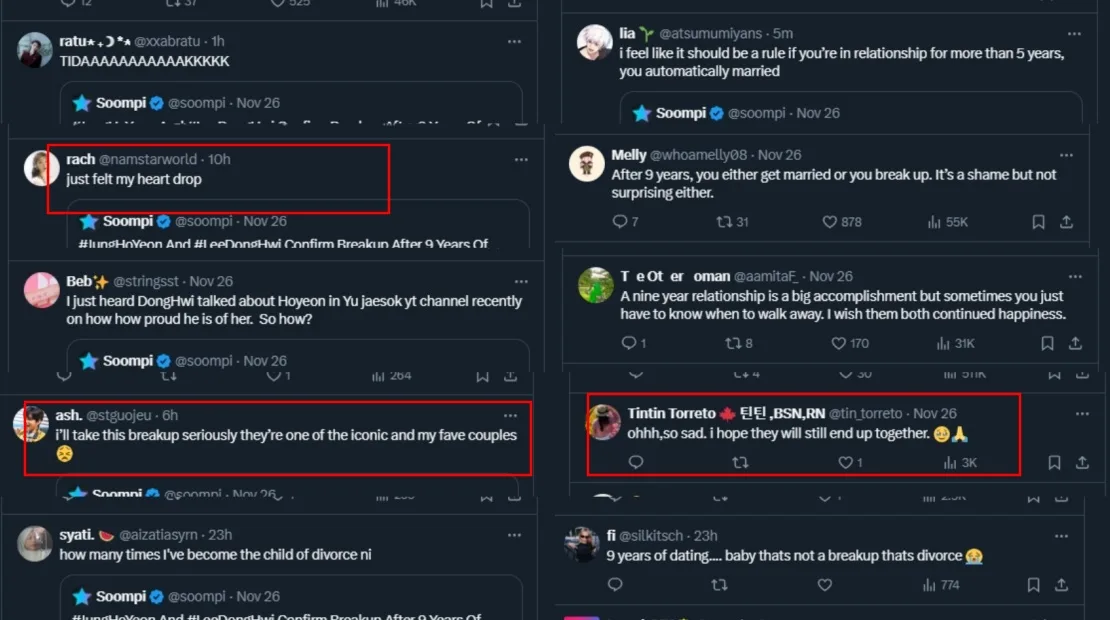
Task: View analytics for Melly's 55K views tweet
Action: (934, 222)
